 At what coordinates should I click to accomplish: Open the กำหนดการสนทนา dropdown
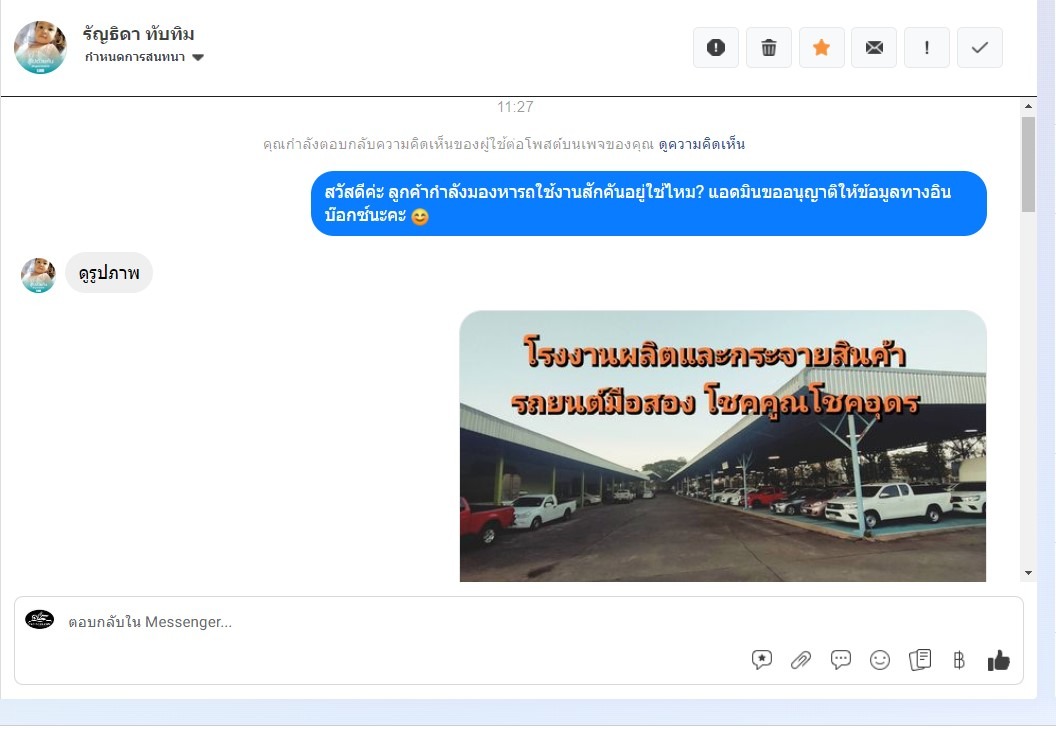(x=144, y=57)
